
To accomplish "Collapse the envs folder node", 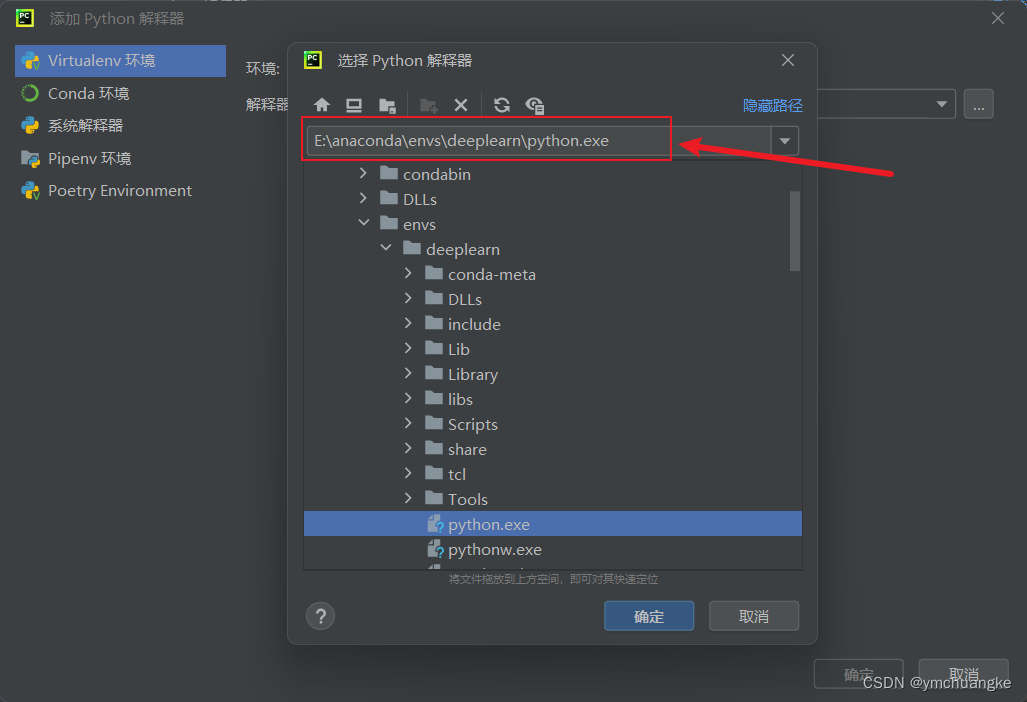I will click(364, 224).
